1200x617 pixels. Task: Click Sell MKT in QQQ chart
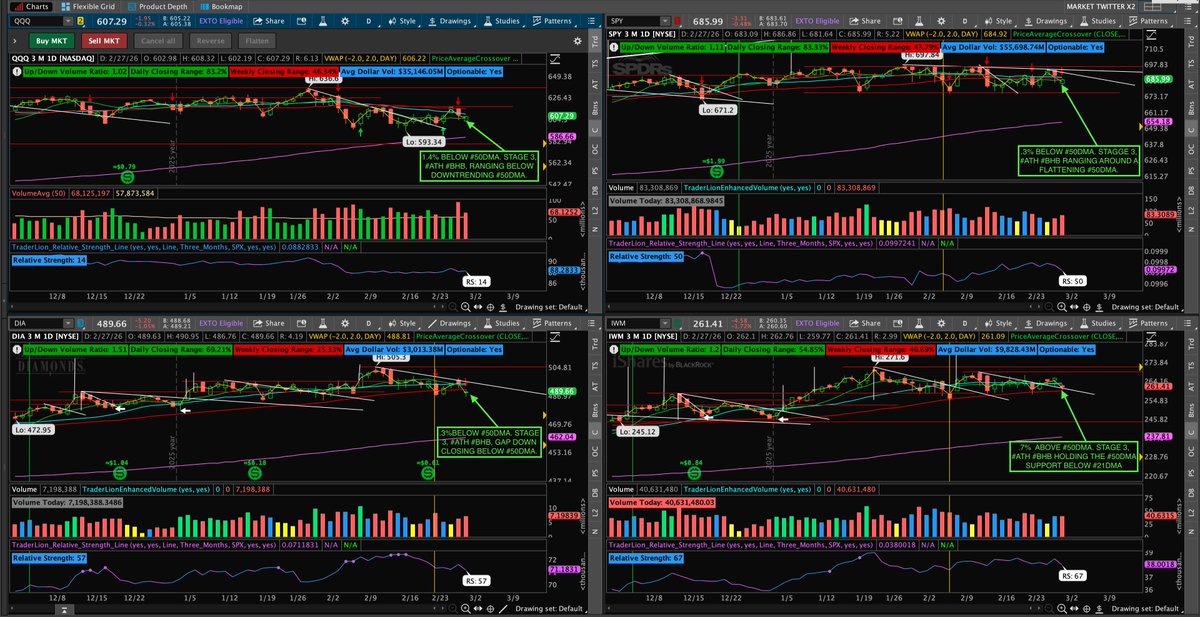point(104,41)
